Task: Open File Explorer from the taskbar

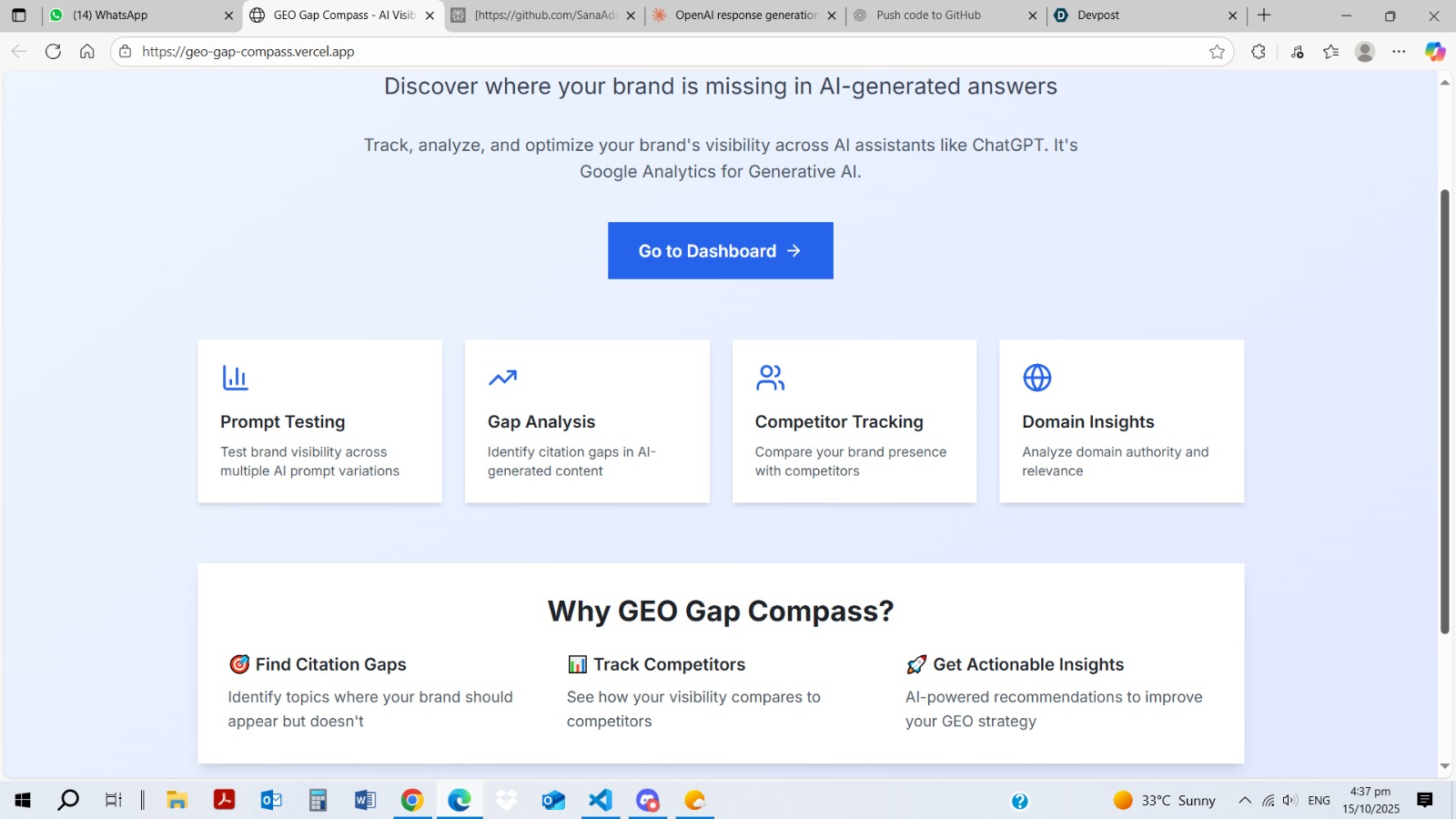Action: 177,800
